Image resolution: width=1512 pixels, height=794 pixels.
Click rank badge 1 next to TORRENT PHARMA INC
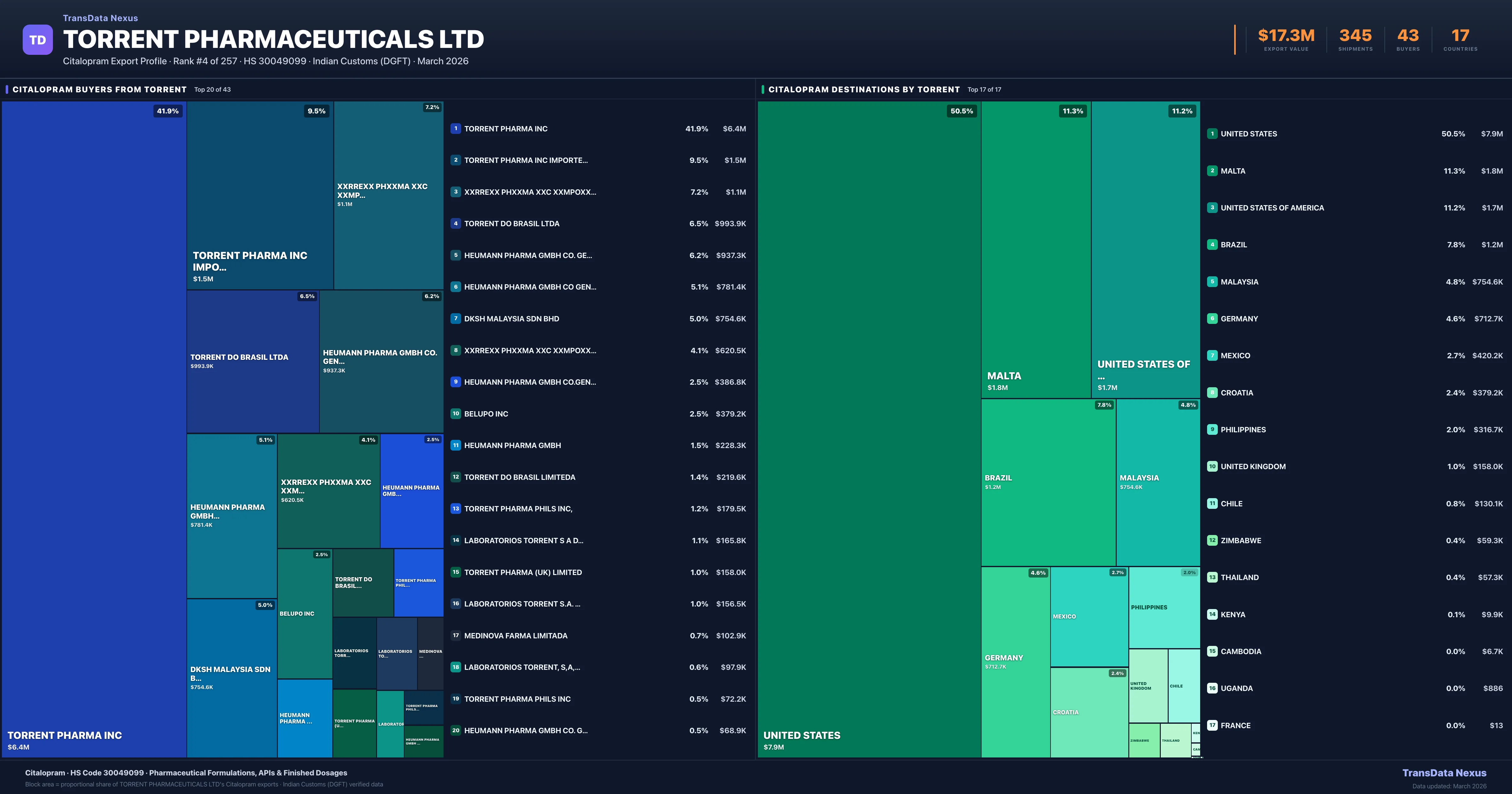coord(455,129)
